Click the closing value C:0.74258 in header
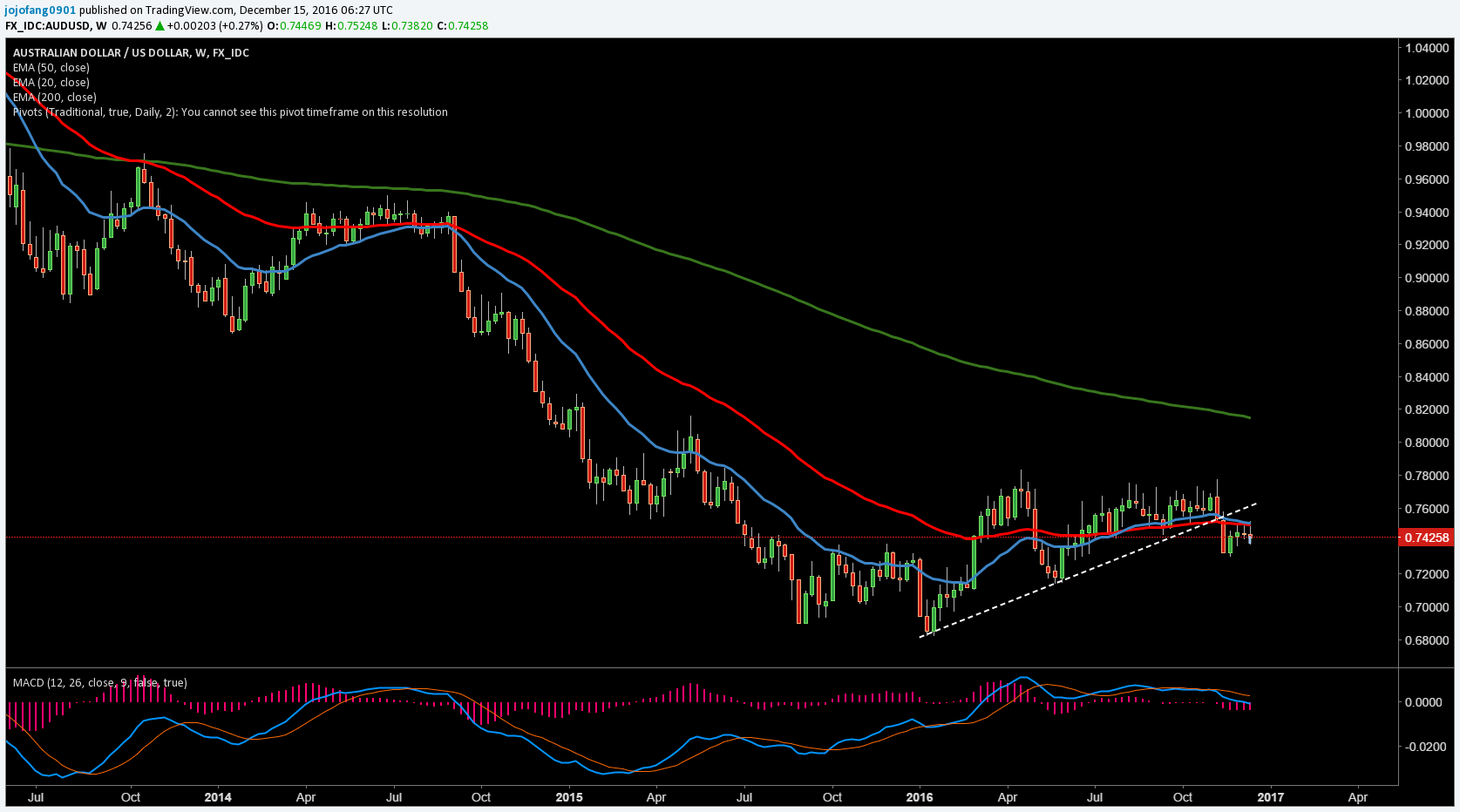 point(463,25)
